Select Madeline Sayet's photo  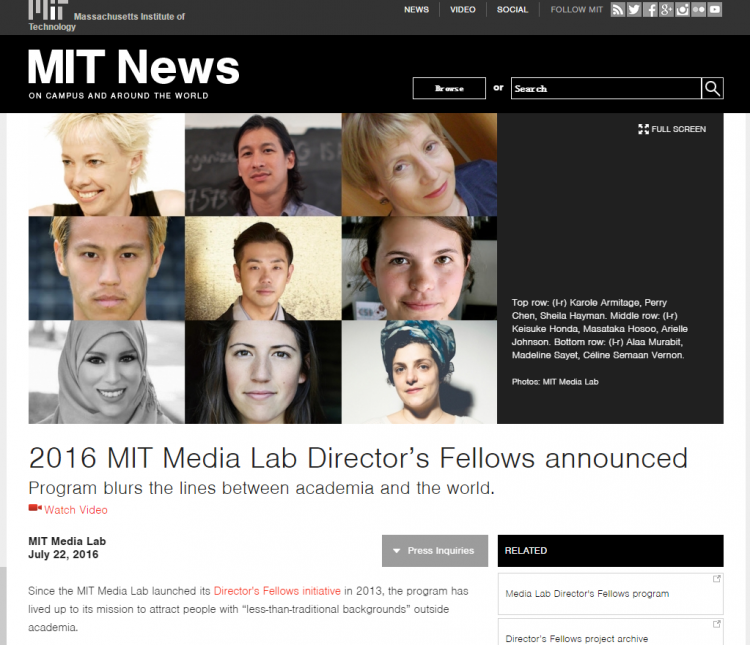tap(263, 372)
